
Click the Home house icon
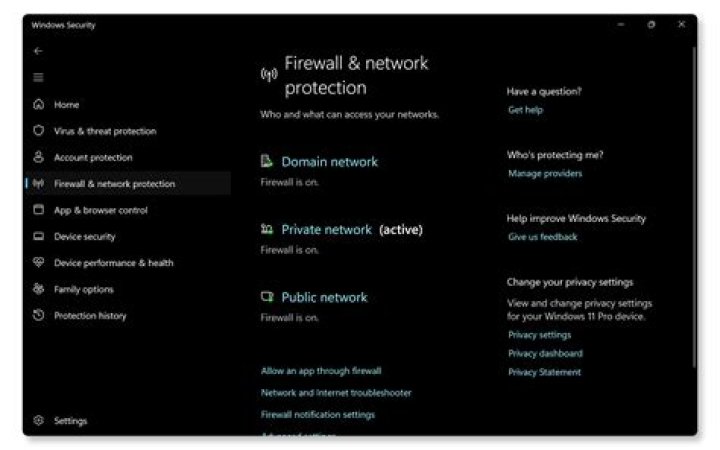coord(38,104)
